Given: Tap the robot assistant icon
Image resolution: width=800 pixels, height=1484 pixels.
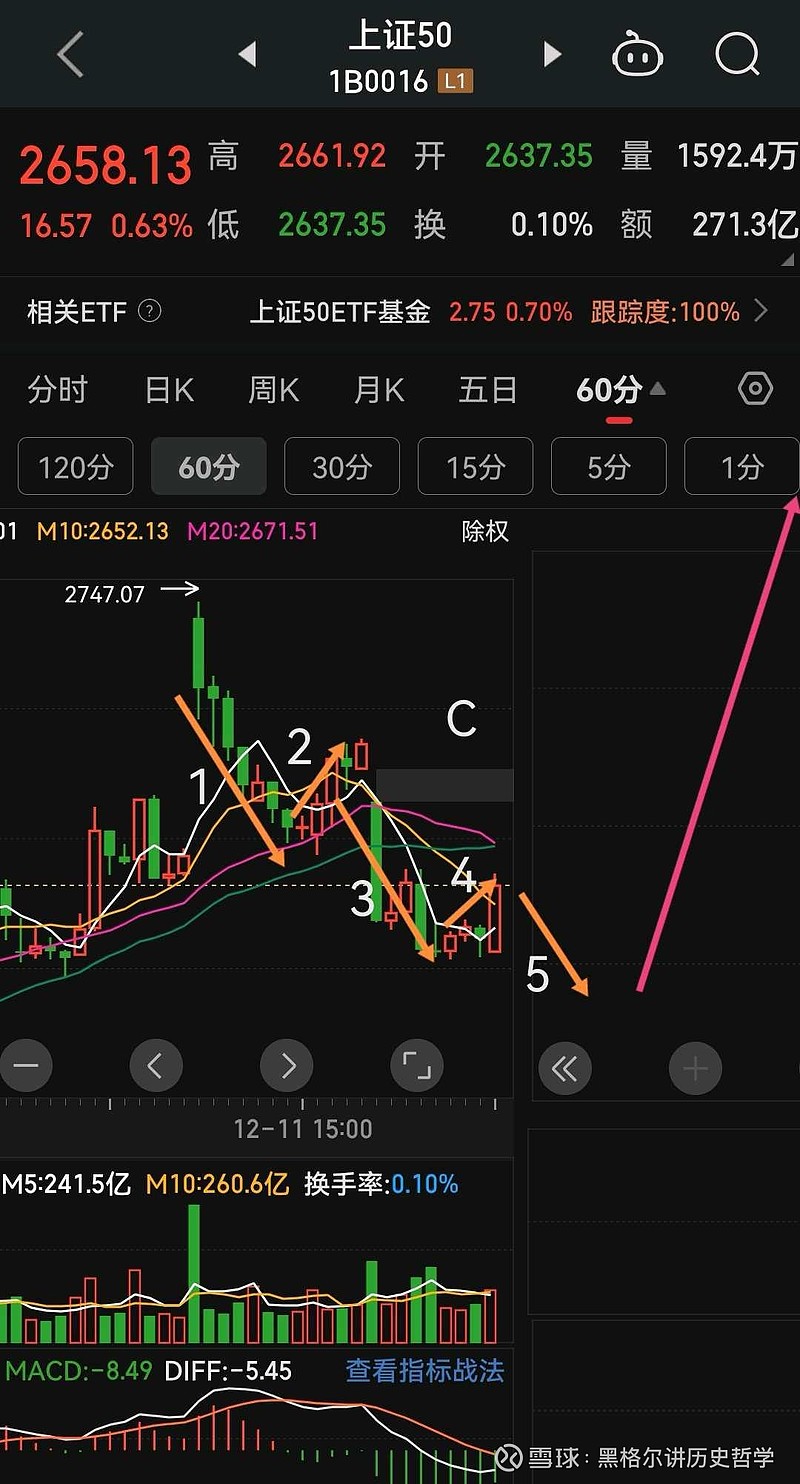Looking at the screenshot, I should coord(637,55).
